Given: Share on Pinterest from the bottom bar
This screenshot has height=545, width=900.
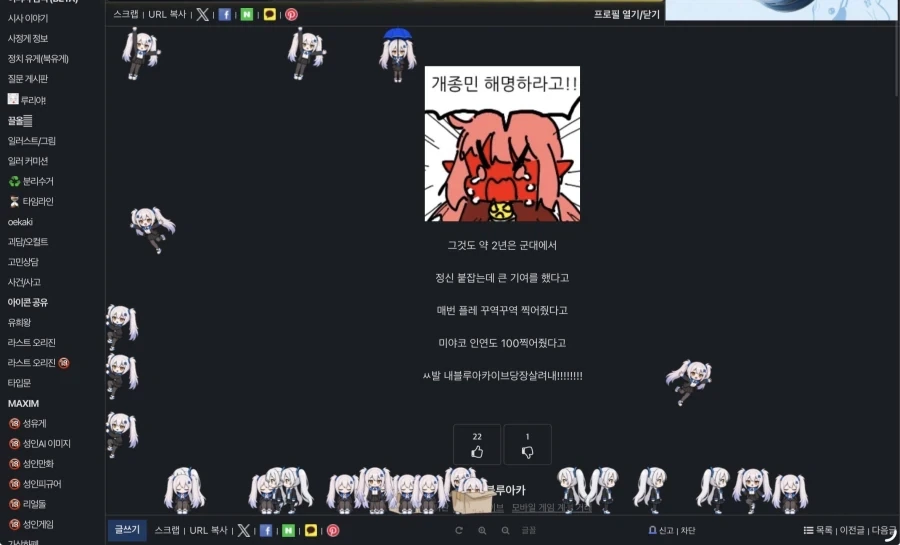Looking at the screenshot, I should coord(333,530).
